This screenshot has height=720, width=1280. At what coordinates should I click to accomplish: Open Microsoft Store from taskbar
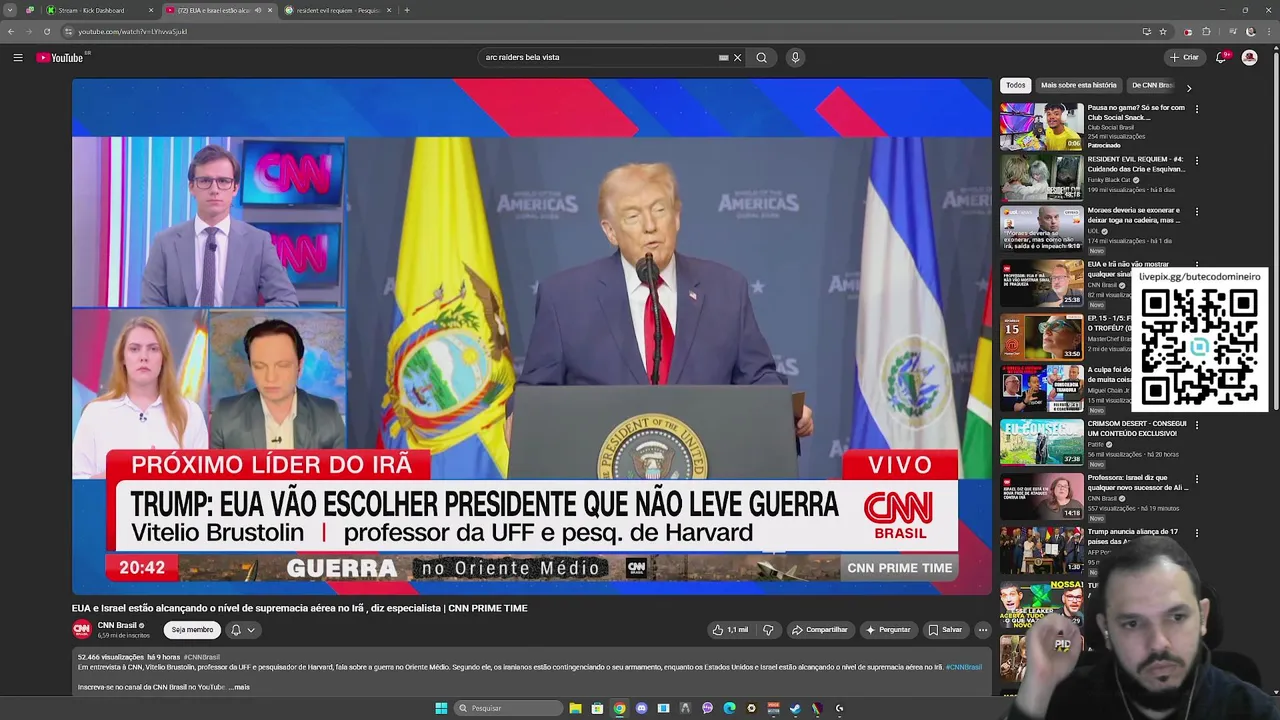(597, 708)
